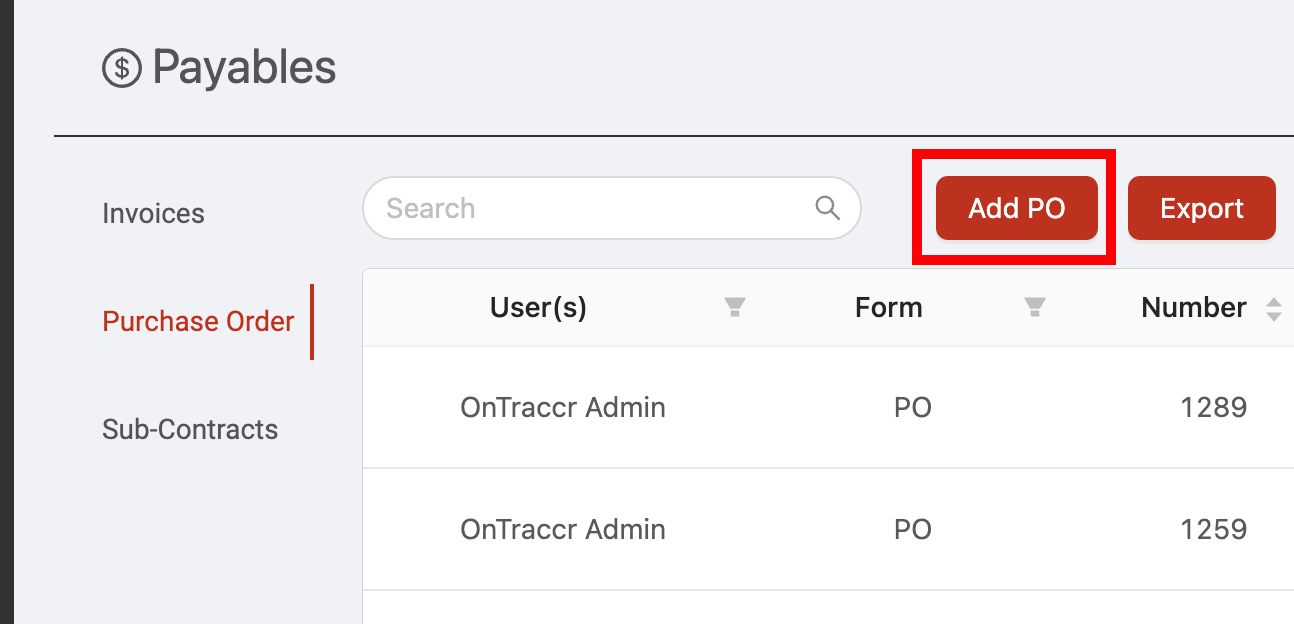Click the Number column header

point(1194,307)
